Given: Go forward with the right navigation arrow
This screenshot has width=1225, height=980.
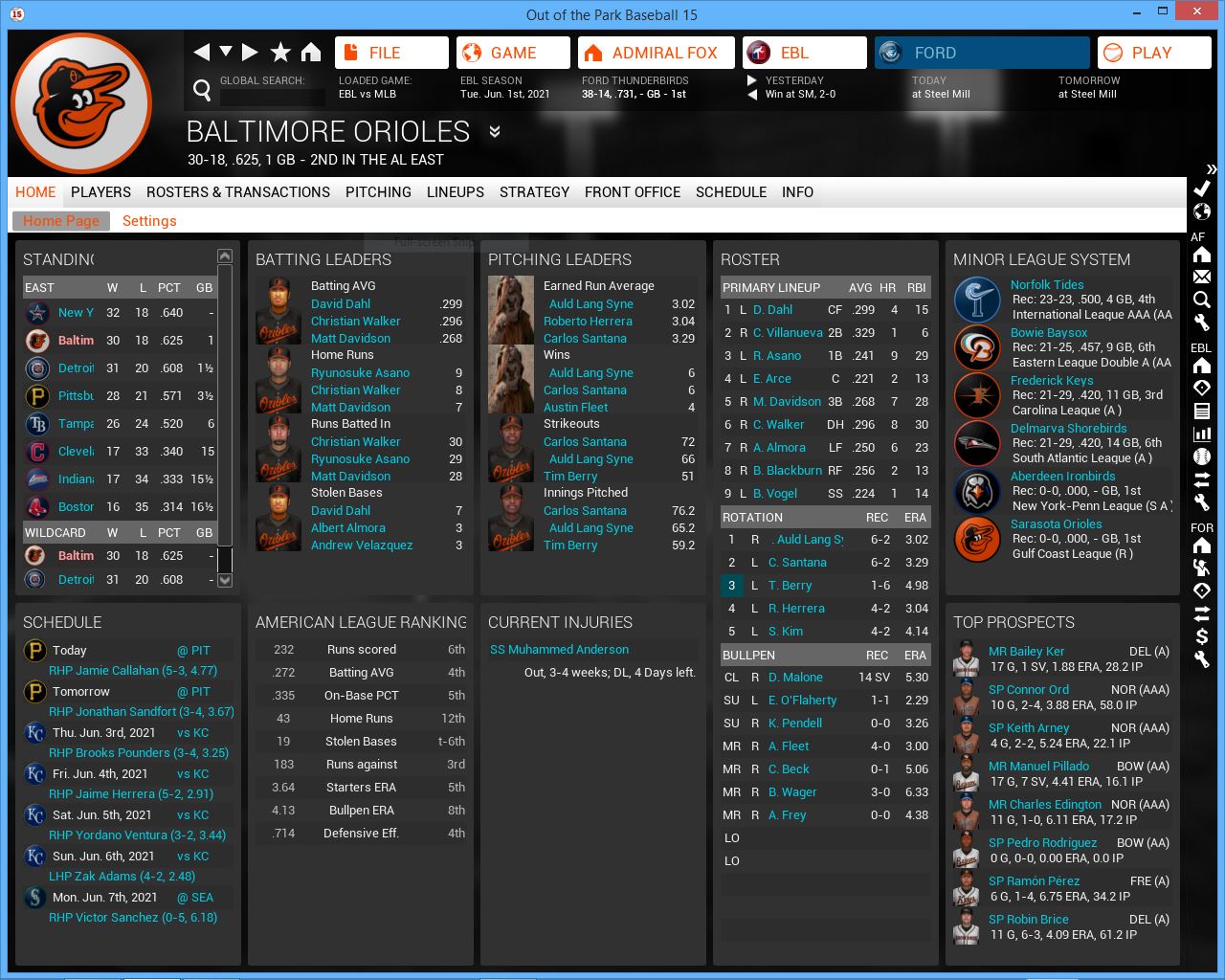Looking at the screenshot, I should (250, 52).
